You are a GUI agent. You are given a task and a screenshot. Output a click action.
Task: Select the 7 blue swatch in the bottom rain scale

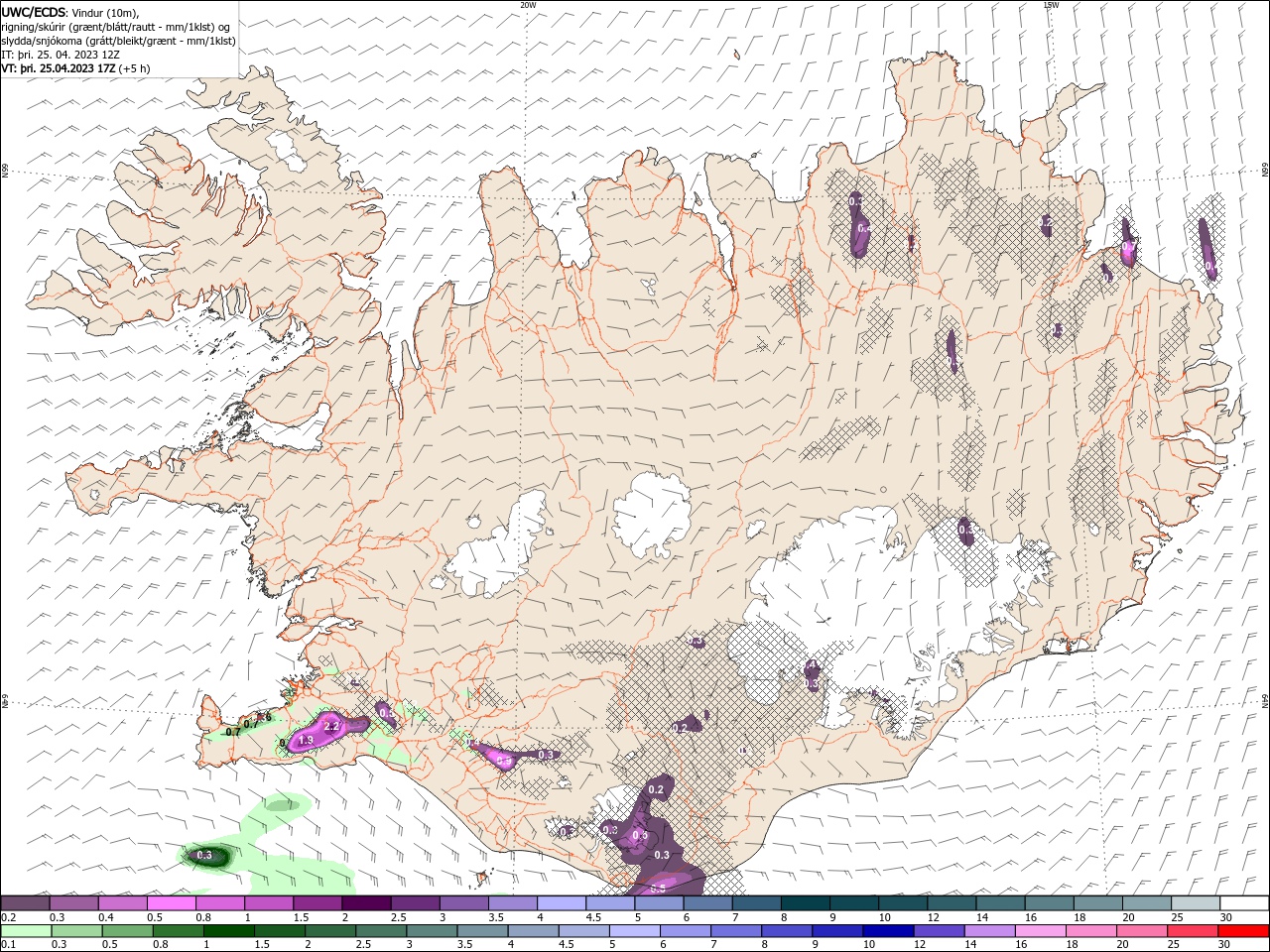[x=735, y=931]
